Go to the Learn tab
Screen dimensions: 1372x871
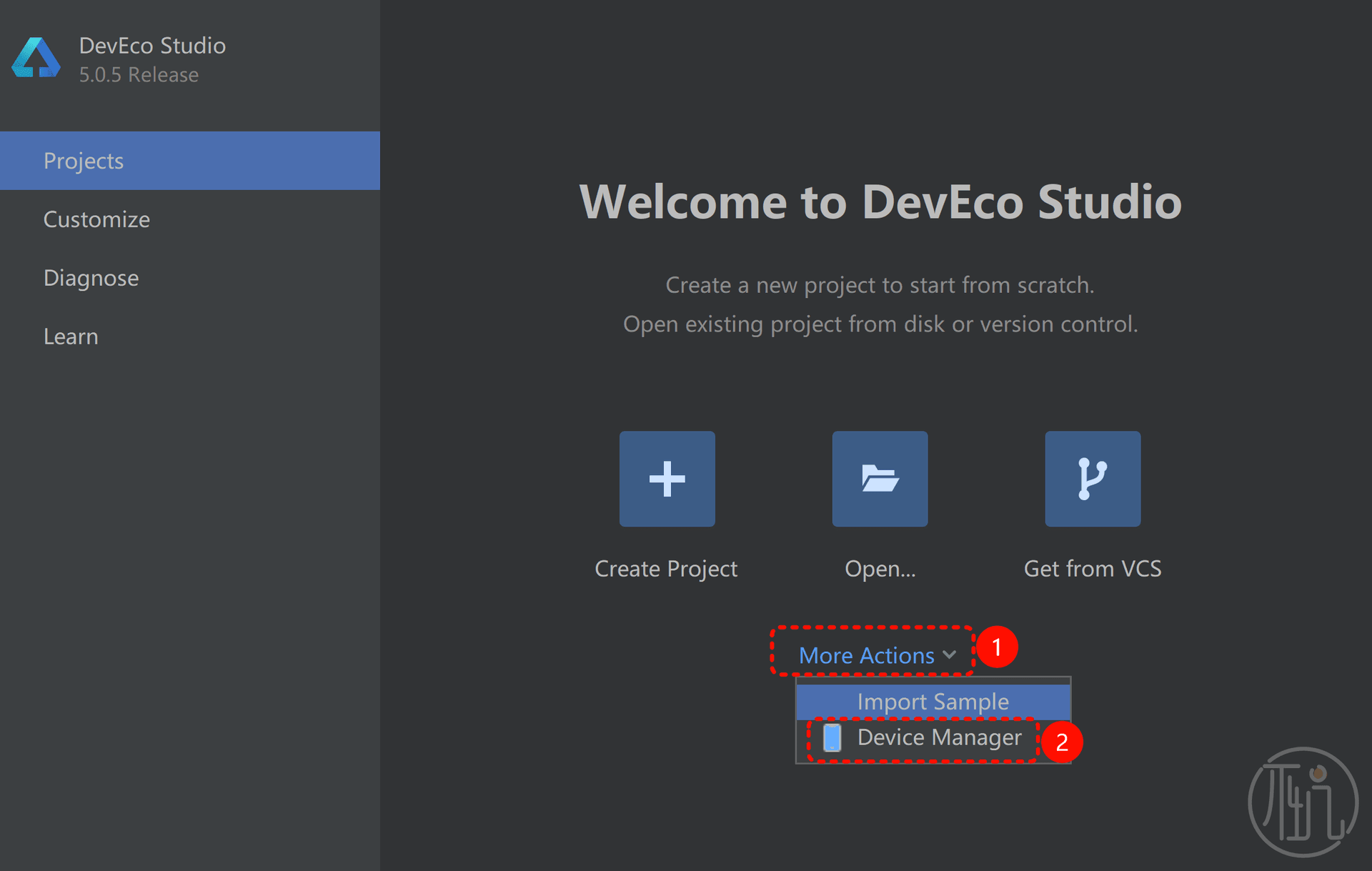pos(190,337)
